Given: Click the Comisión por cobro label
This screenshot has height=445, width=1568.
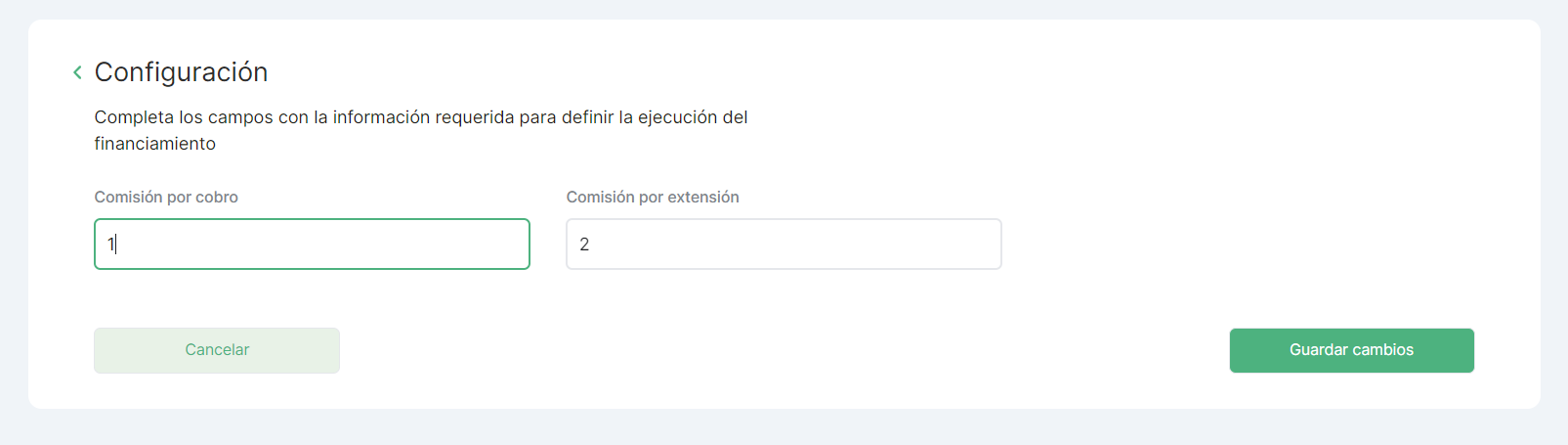Looking at the screenshot, I should [166, 197].
